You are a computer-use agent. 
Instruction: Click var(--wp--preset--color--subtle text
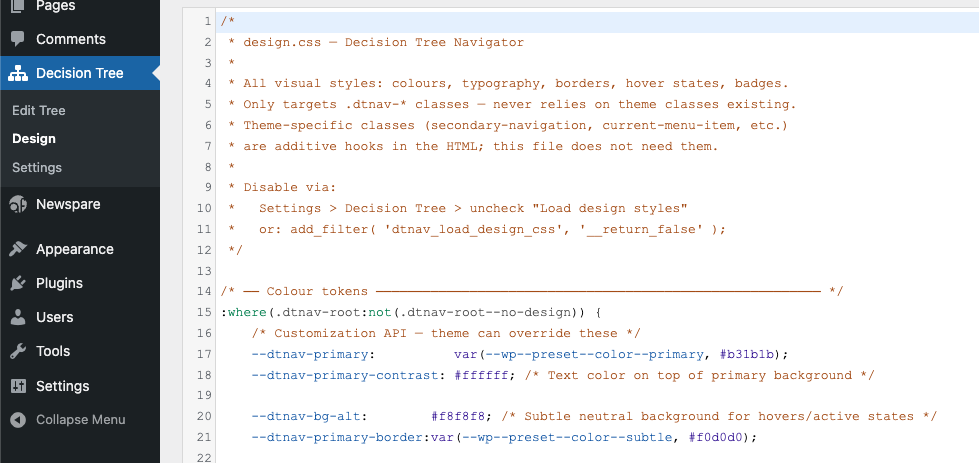552,437
